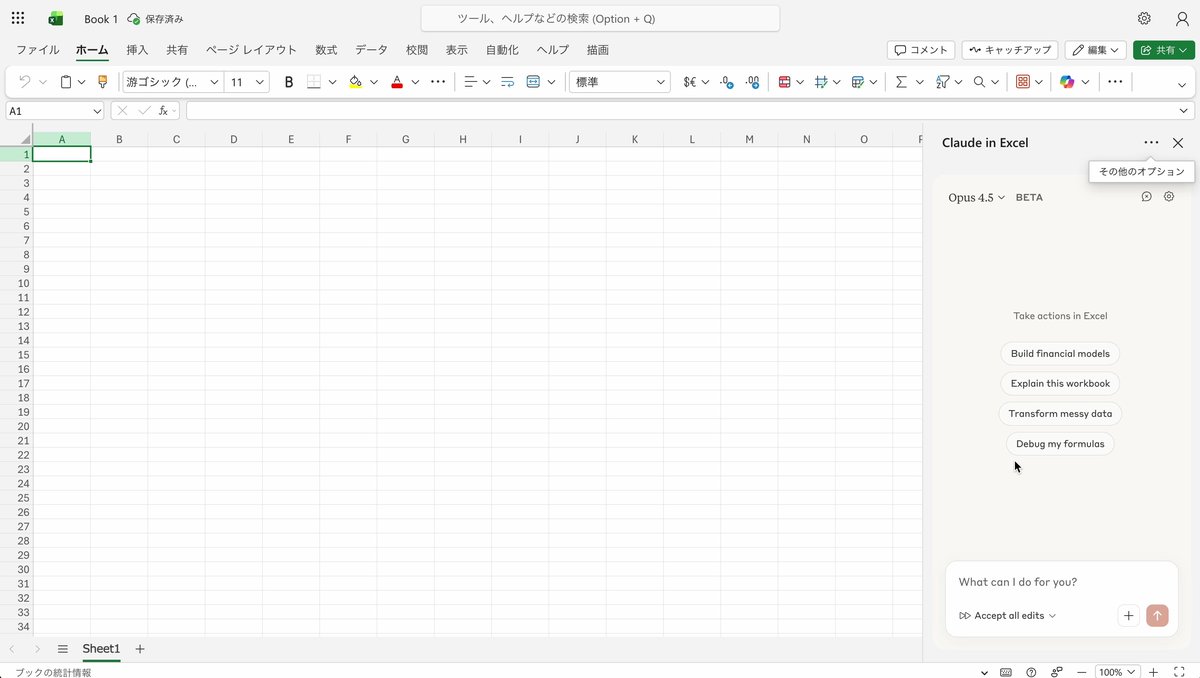Expand the Opus 4.5 model selector
The width and height of the screenshot is (1200, 678).
(x=976, y=198)
